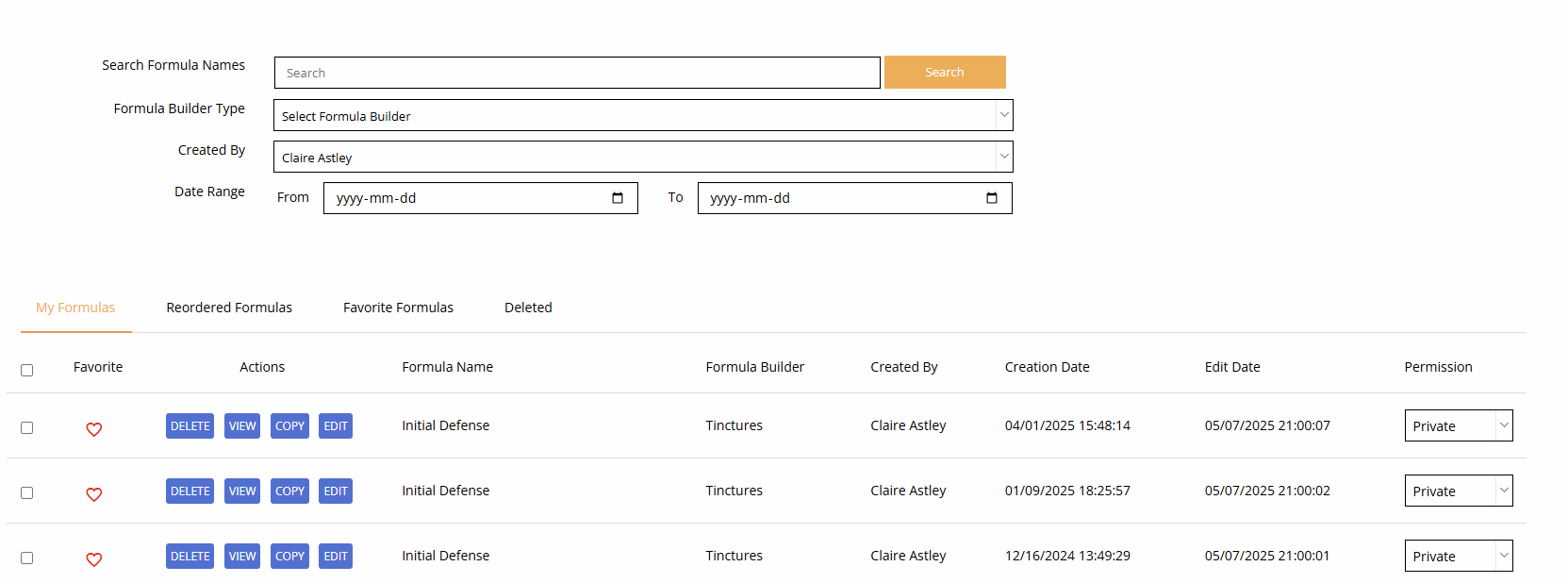1568x583 pixels.
Task: Open the Favorite Formulas tab
Action: (398, 308)
